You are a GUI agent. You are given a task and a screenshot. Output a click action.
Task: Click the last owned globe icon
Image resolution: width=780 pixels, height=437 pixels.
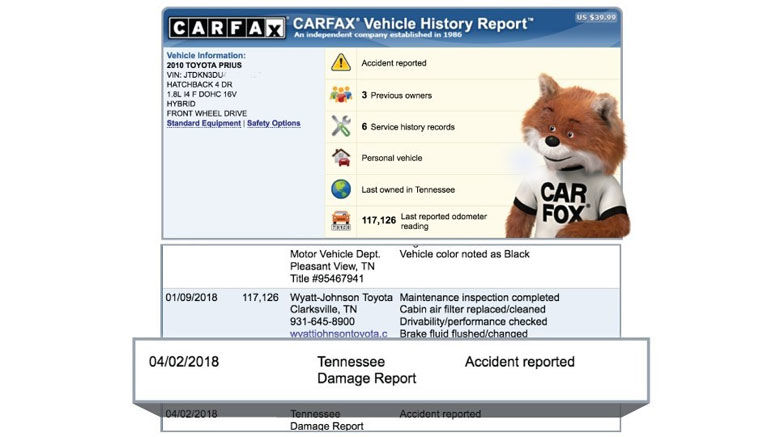[x=341, y=190]
